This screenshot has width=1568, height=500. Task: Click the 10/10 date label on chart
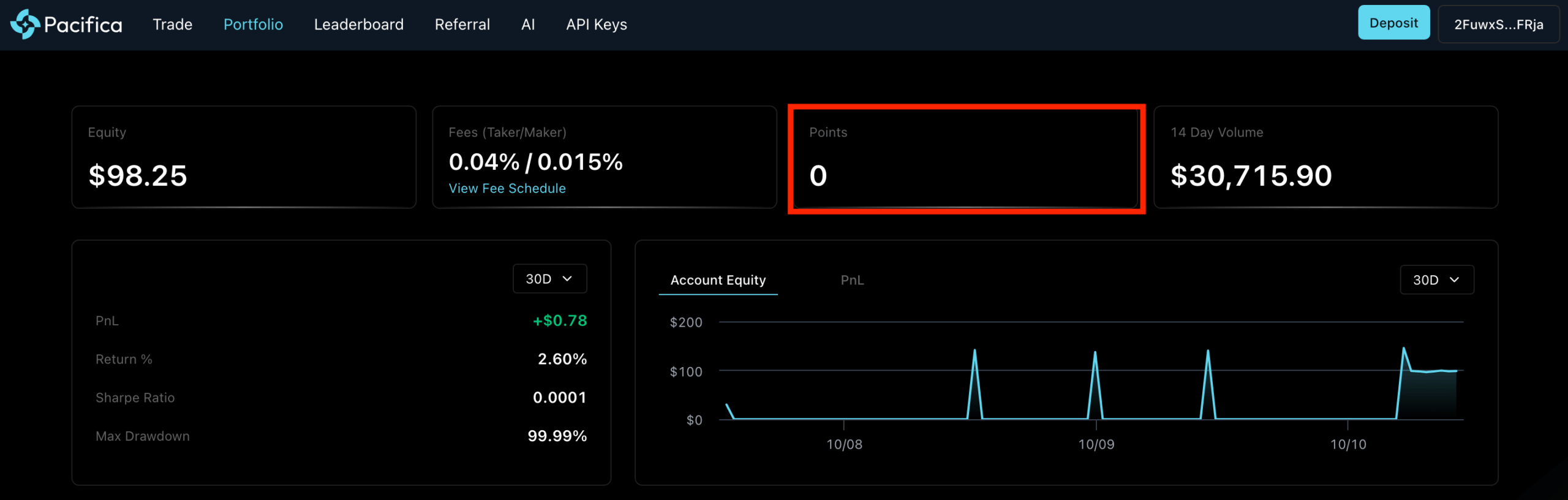(x=1347, y=444)
